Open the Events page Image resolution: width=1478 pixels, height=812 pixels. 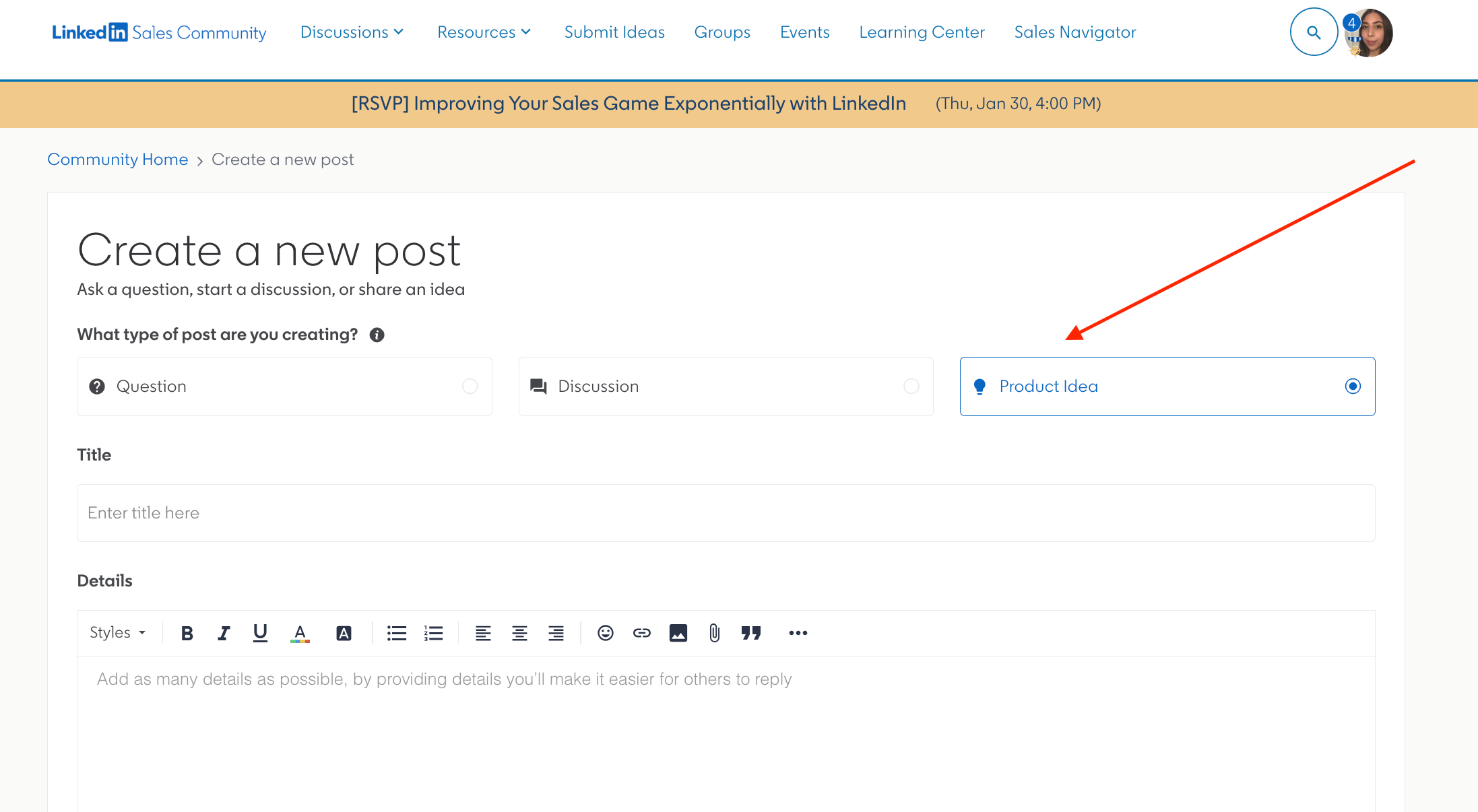[804, 32]
